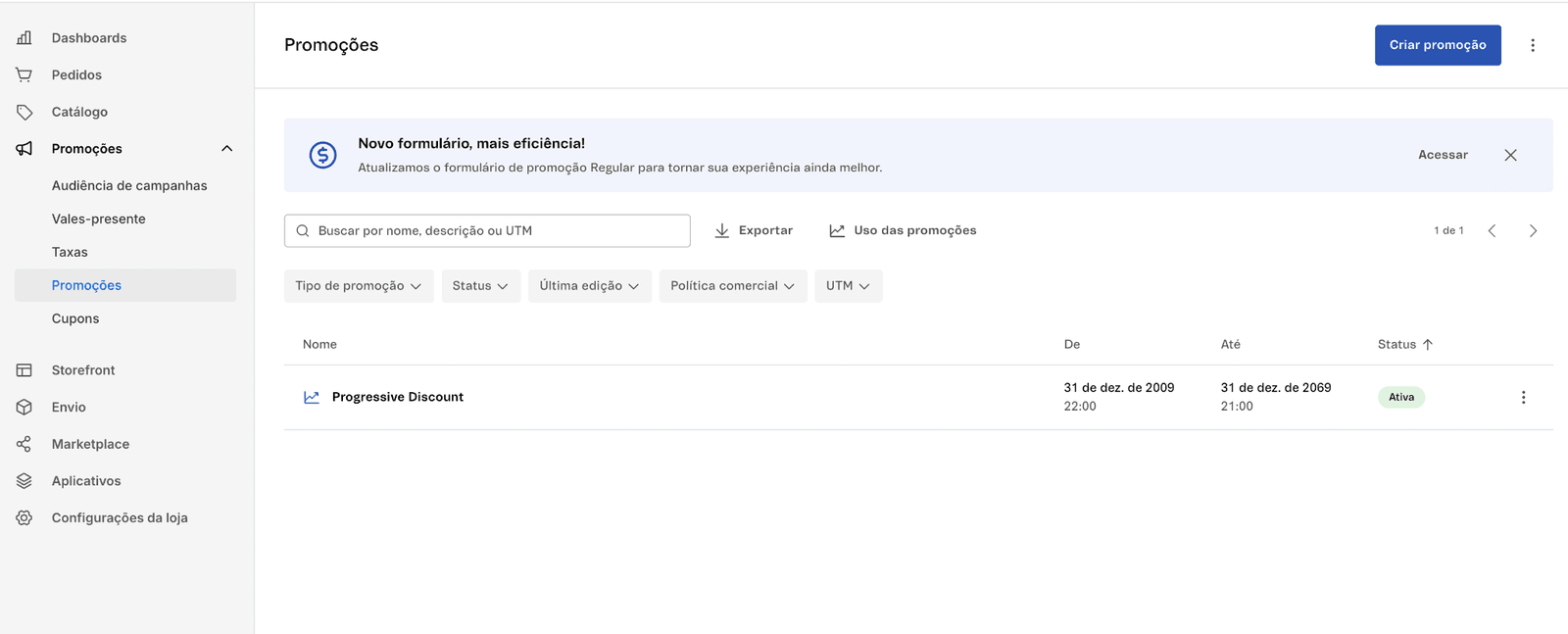
Task: Open the Storefront menu item
Action: (83, 370)
